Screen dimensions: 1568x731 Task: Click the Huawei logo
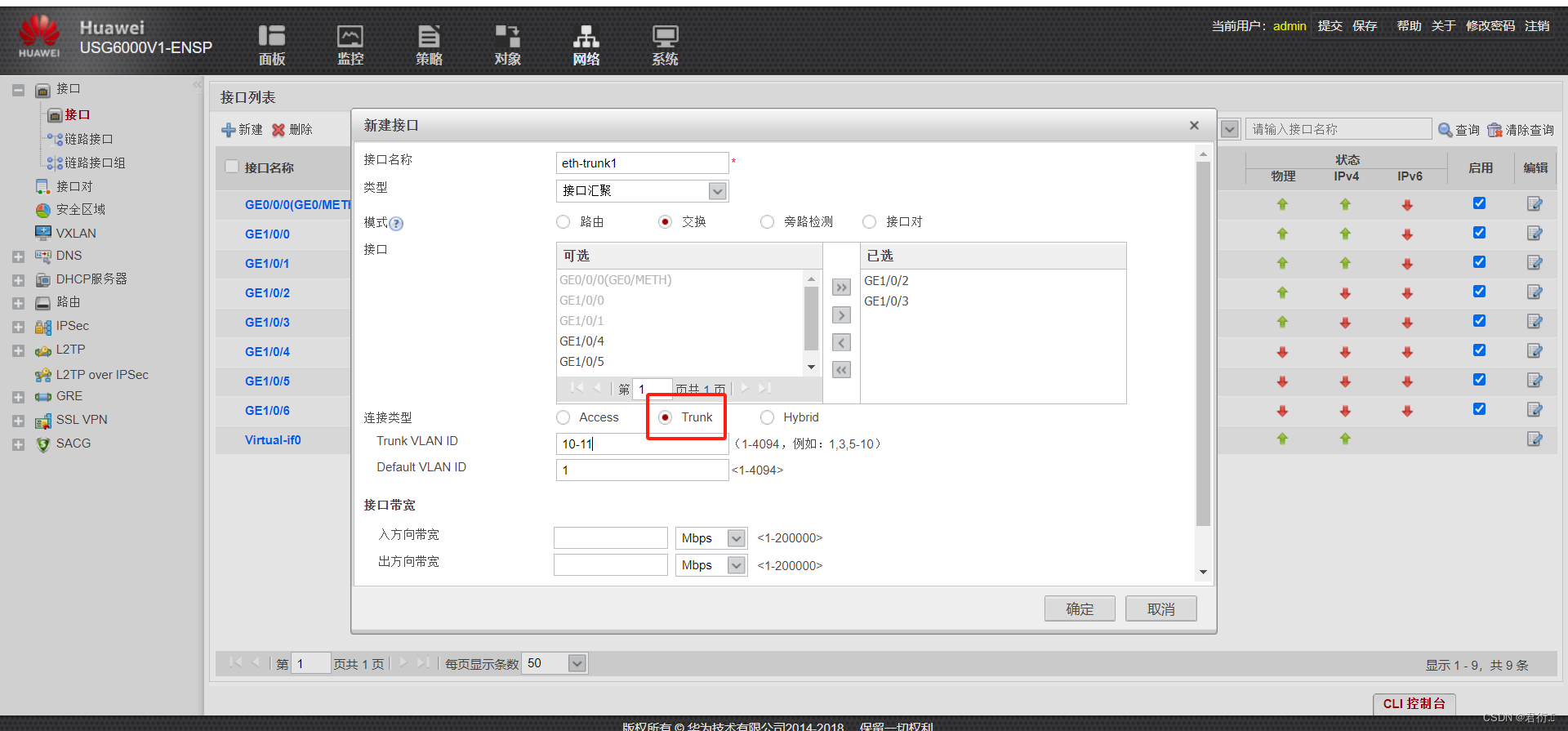(39, 37)
